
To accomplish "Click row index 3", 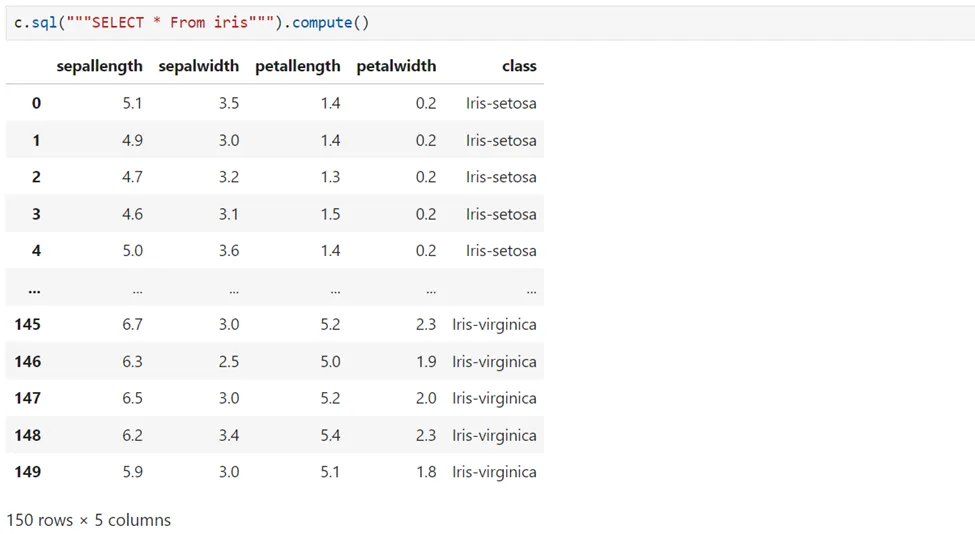I will coord(36,214).
